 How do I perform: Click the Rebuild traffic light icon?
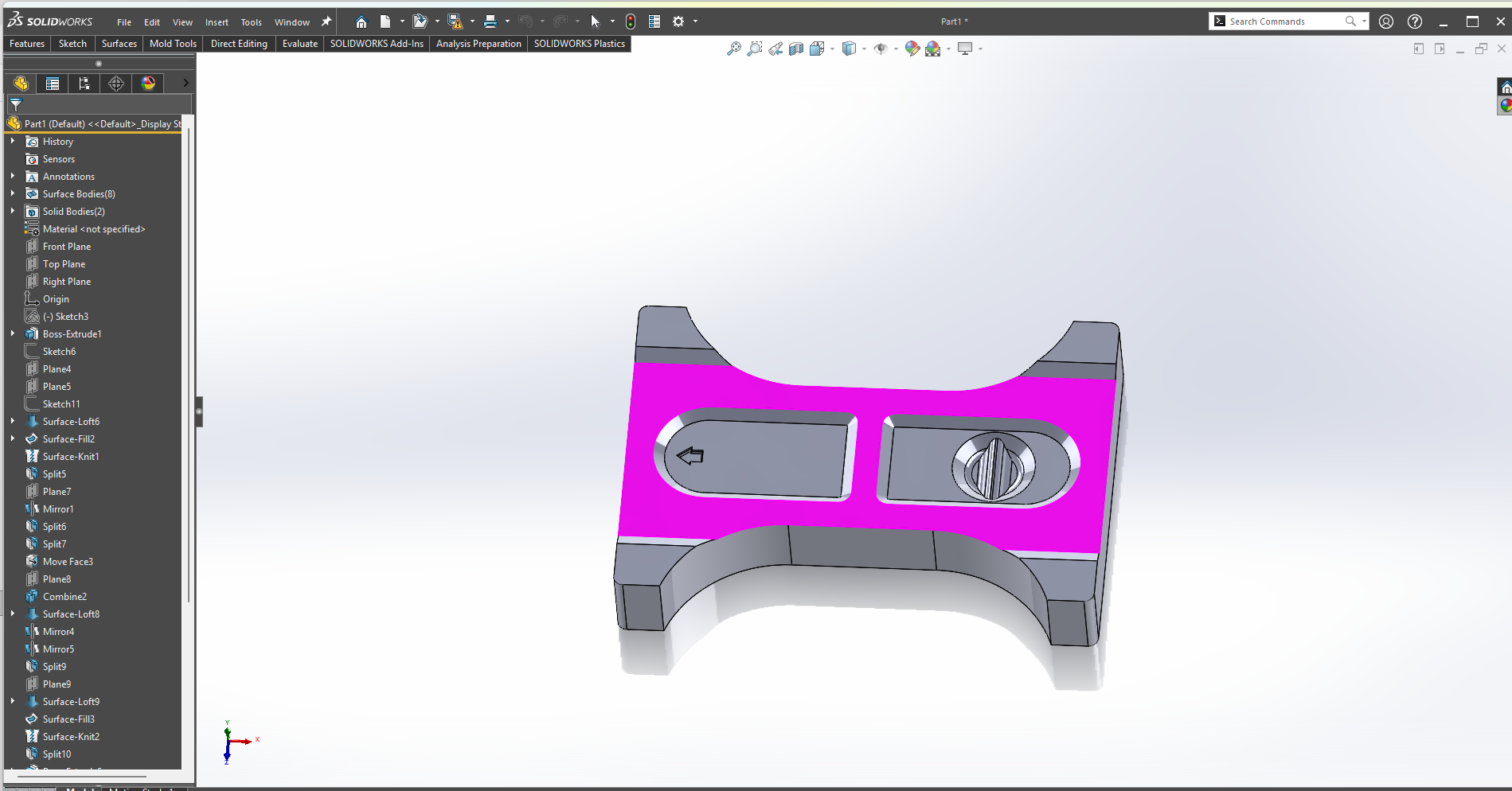click(631, 21)
